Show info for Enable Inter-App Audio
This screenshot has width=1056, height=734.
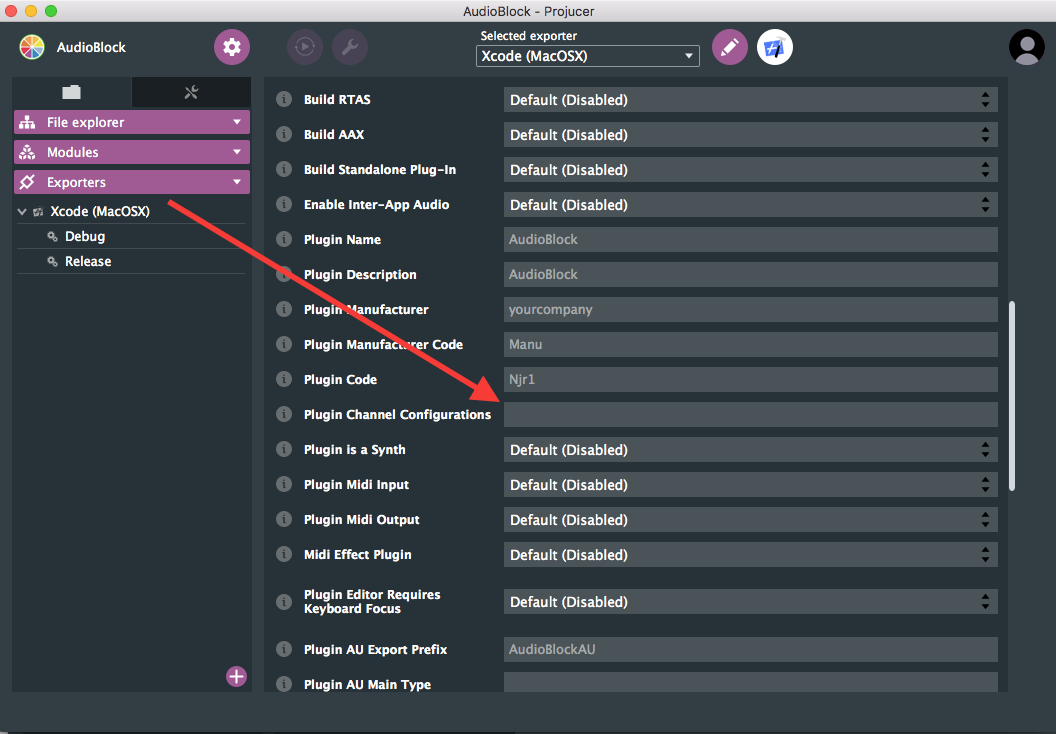284,204
